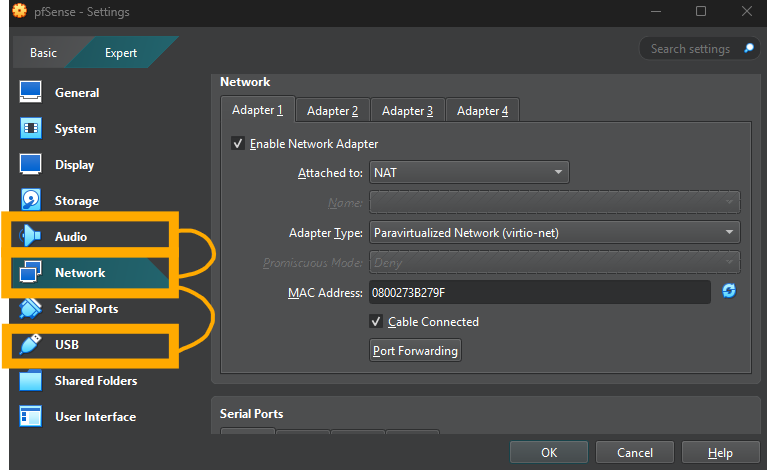Toggle Enable Network Adapter checkbox
The height and width of the screenshot is (470, 767).
(238, 144)
